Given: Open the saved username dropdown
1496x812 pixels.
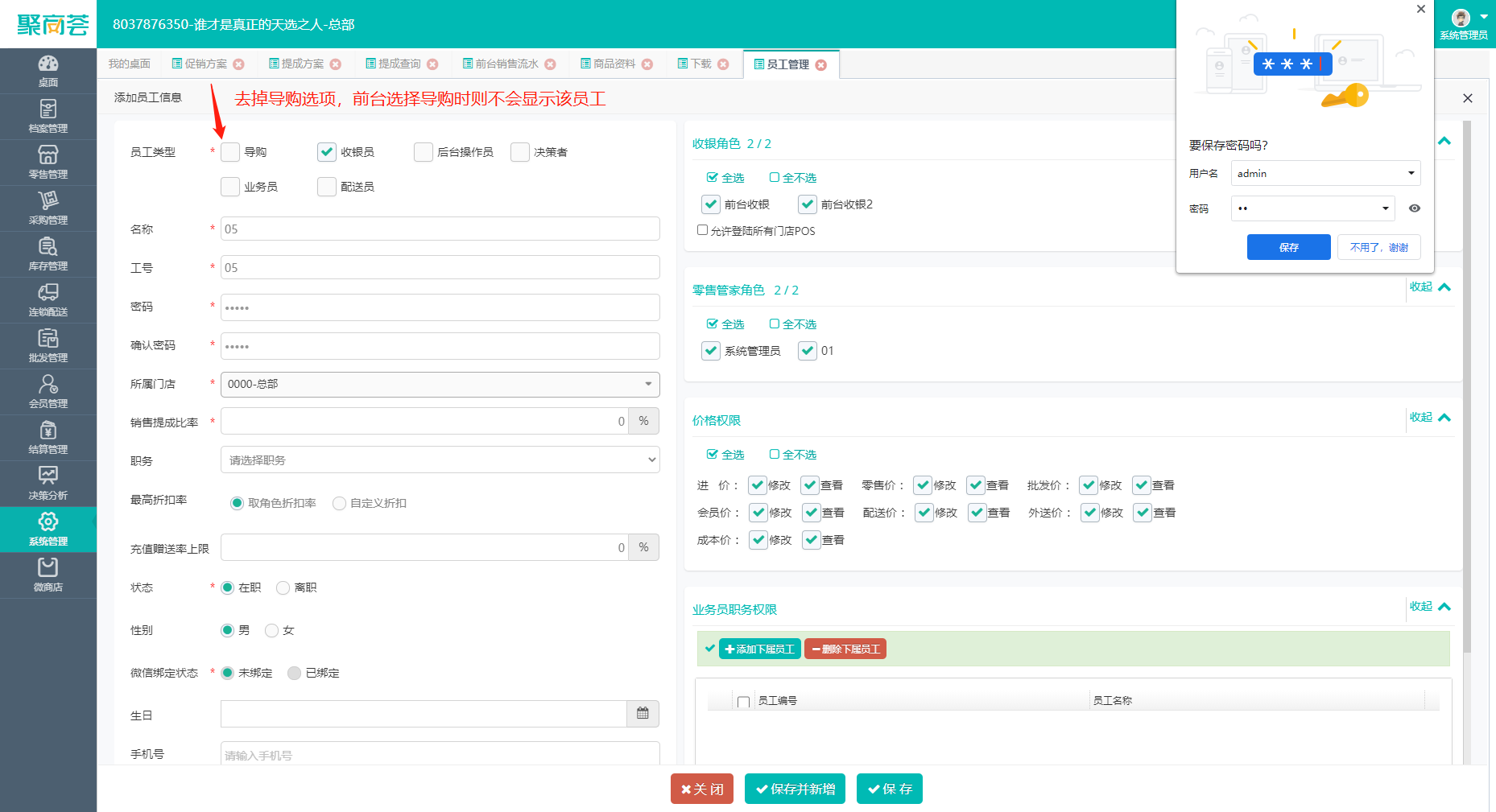Looking at the screenshot, I should pyautogui.click(x=1411, y=173).
